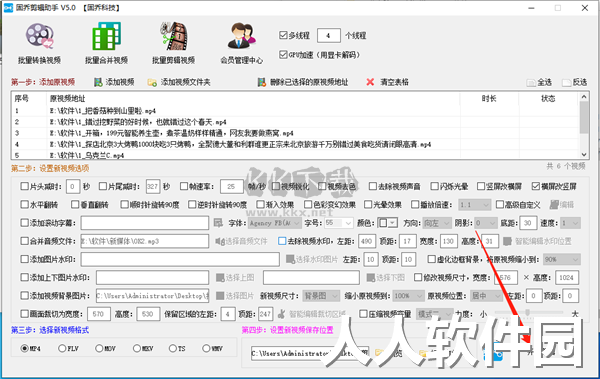The image size is (600, 379).
Task: Click the 编辑 icon beside 高级自定义
Action: [554, 205]
